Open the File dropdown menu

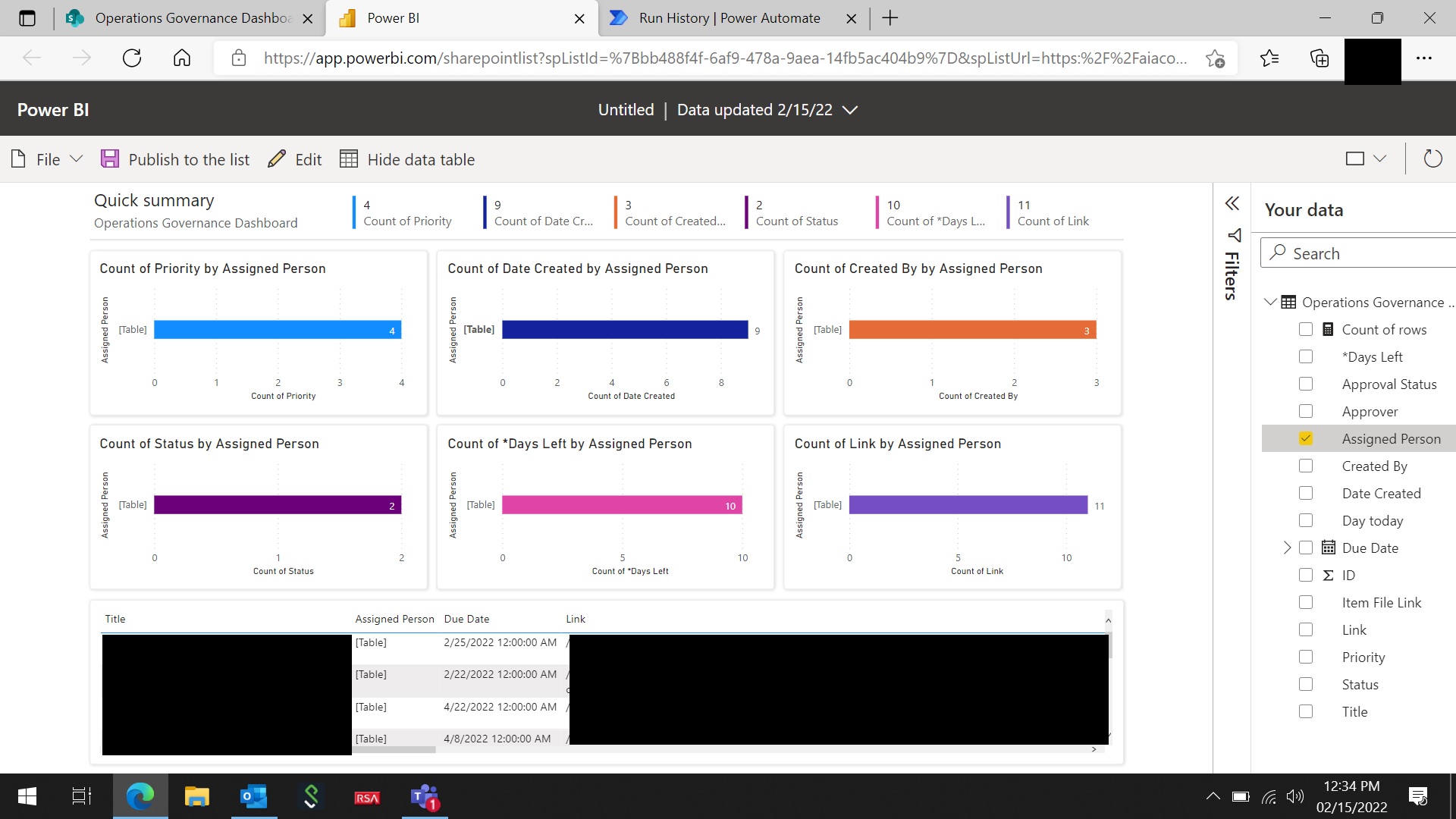click(47, 159)
